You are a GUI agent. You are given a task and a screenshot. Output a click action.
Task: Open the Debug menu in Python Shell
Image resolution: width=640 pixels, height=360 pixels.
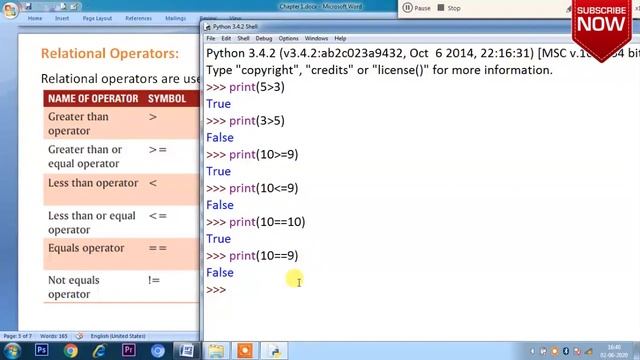[x=264, y=38]
